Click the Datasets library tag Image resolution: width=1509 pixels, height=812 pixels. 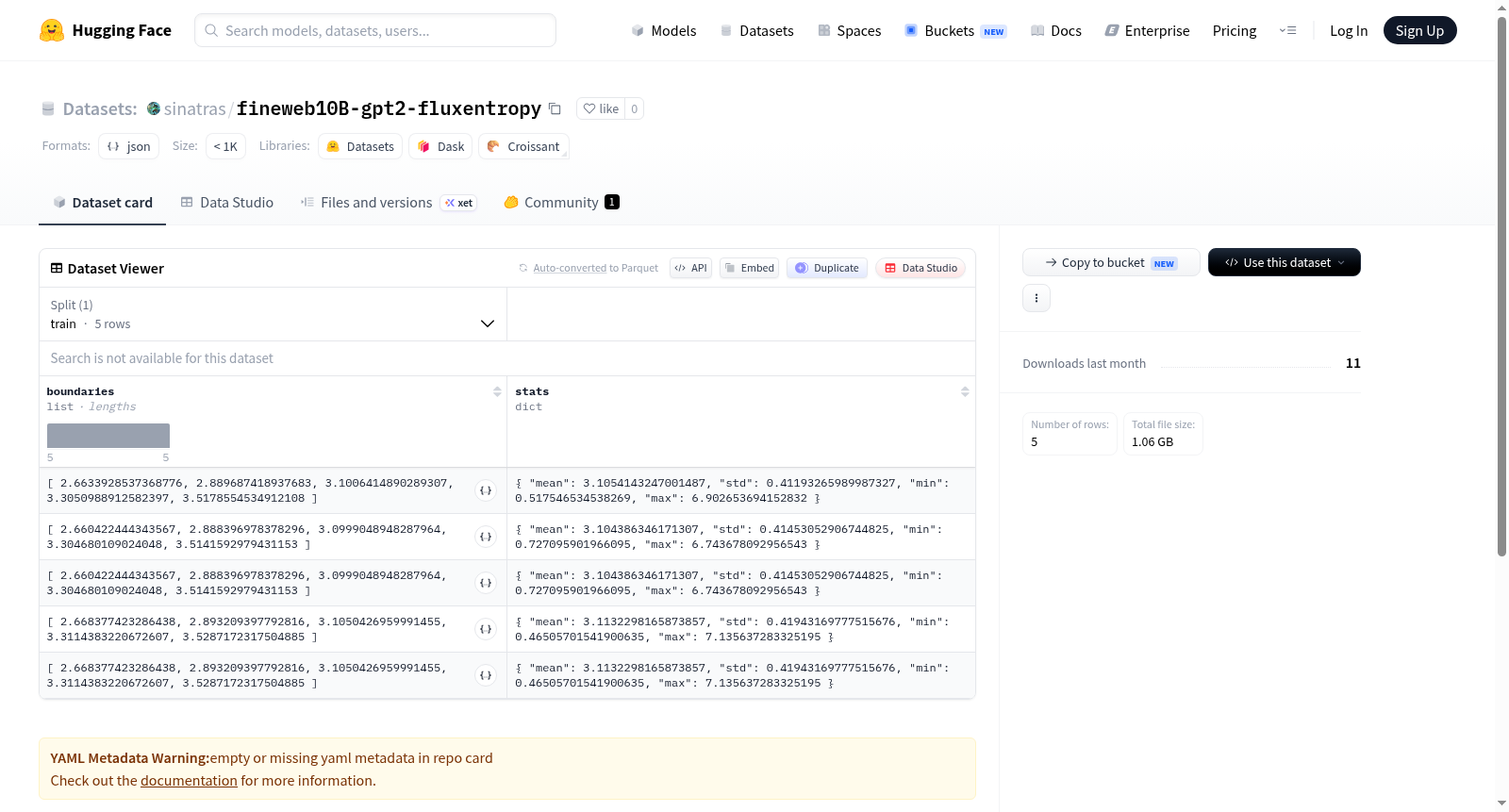(360, 146)
